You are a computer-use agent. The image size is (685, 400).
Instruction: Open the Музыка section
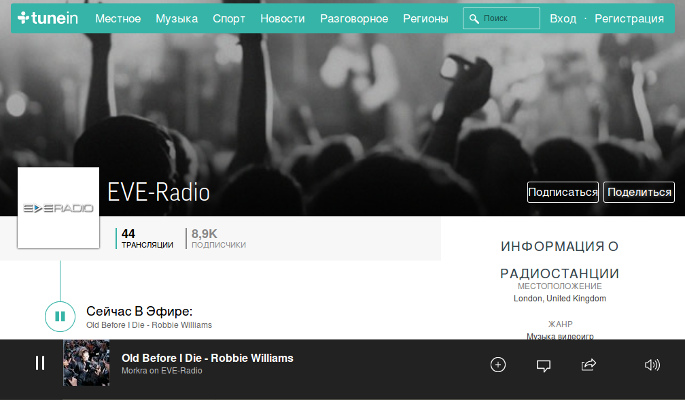click(x=177, y=19)
